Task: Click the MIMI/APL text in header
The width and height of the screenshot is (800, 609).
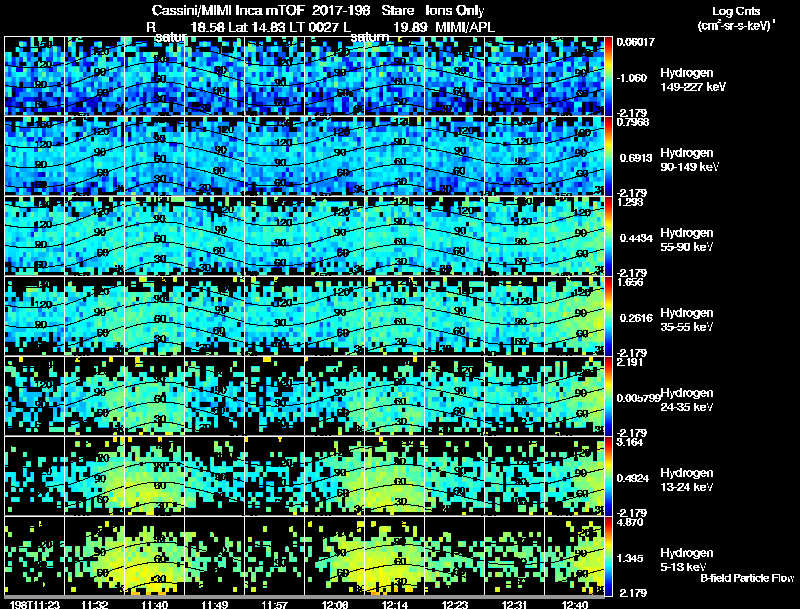Action: (x=465, y=27)
